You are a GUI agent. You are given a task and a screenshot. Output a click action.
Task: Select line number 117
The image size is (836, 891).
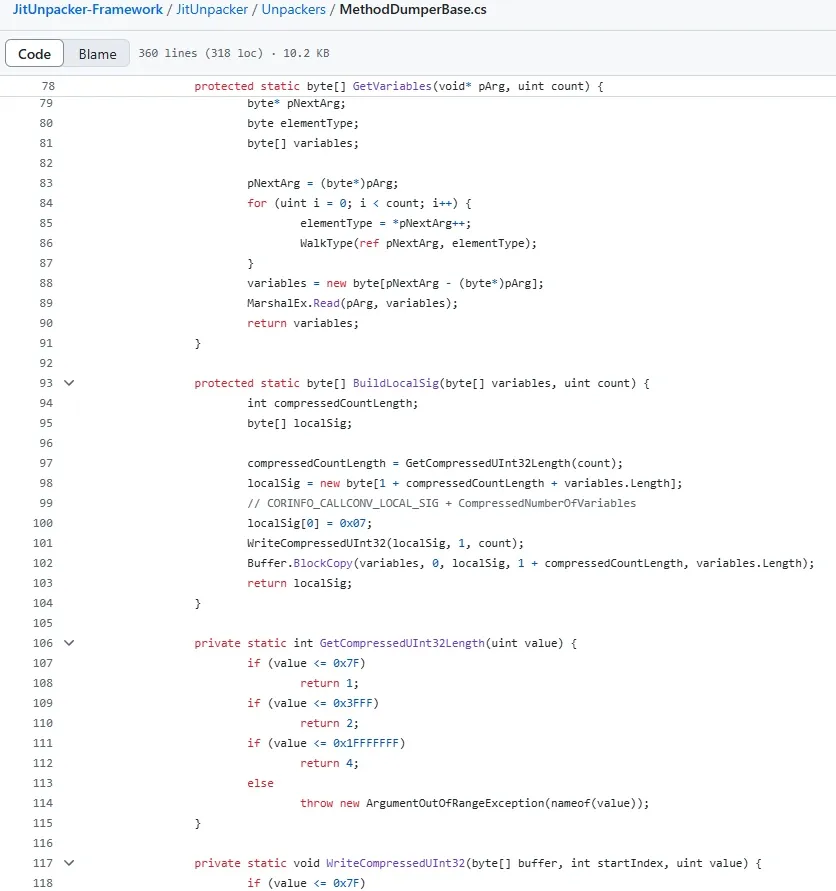pos(43,863)
